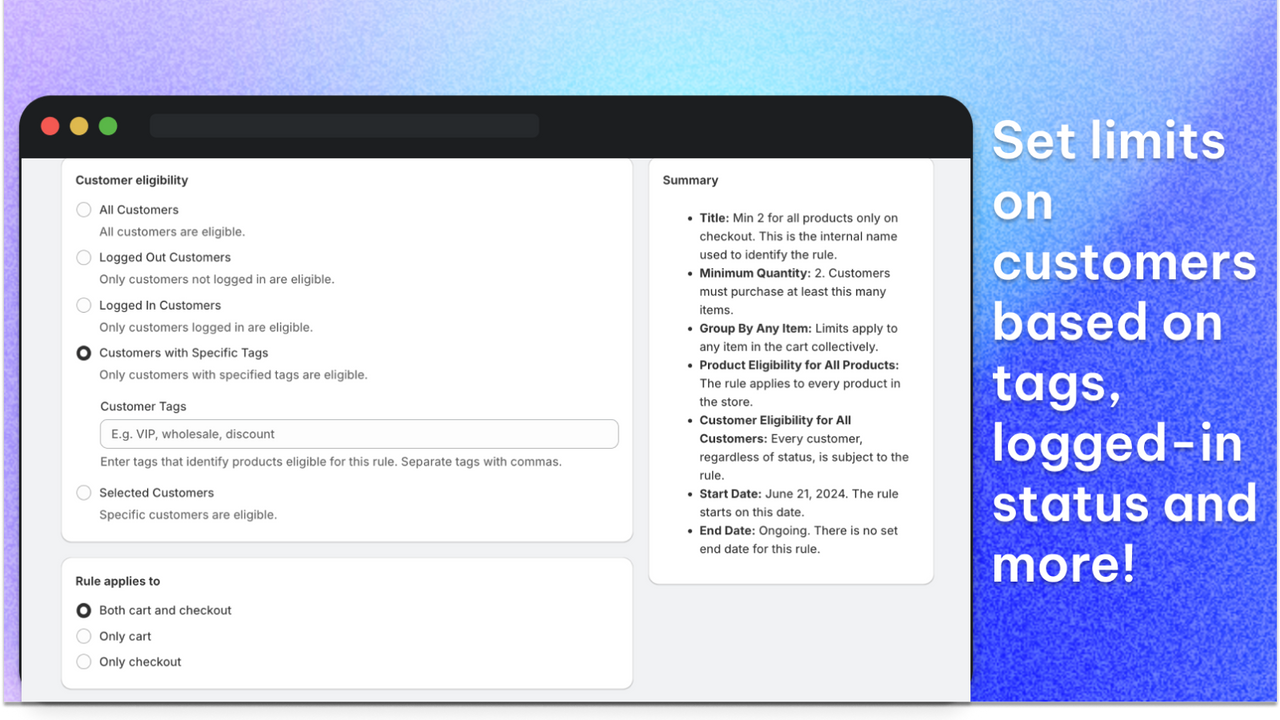Screen dimensions: 1280x720
Task: Click the Customer eligibility section title
Action: [131, 180]
